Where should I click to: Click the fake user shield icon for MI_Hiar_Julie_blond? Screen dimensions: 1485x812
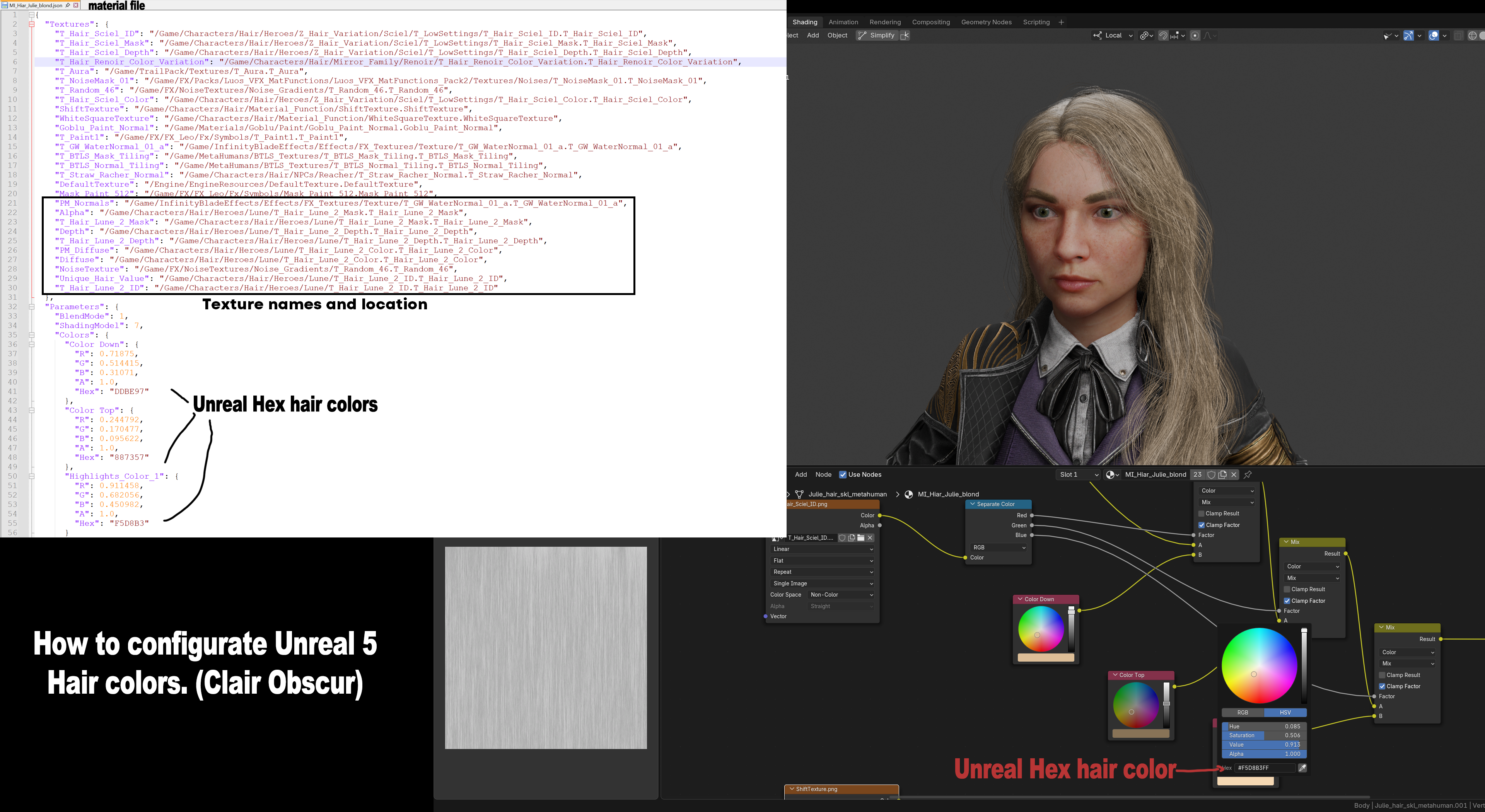1211,474
